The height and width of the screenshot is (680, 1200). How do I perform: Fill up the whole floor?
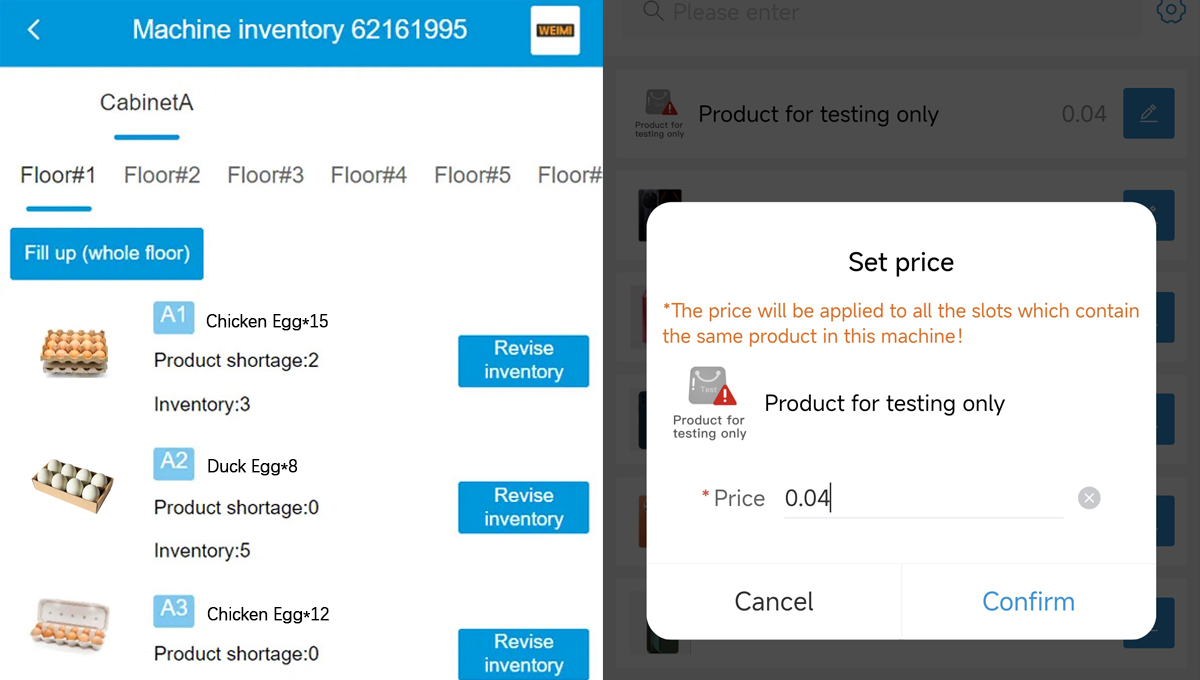(x=107, y=253)
